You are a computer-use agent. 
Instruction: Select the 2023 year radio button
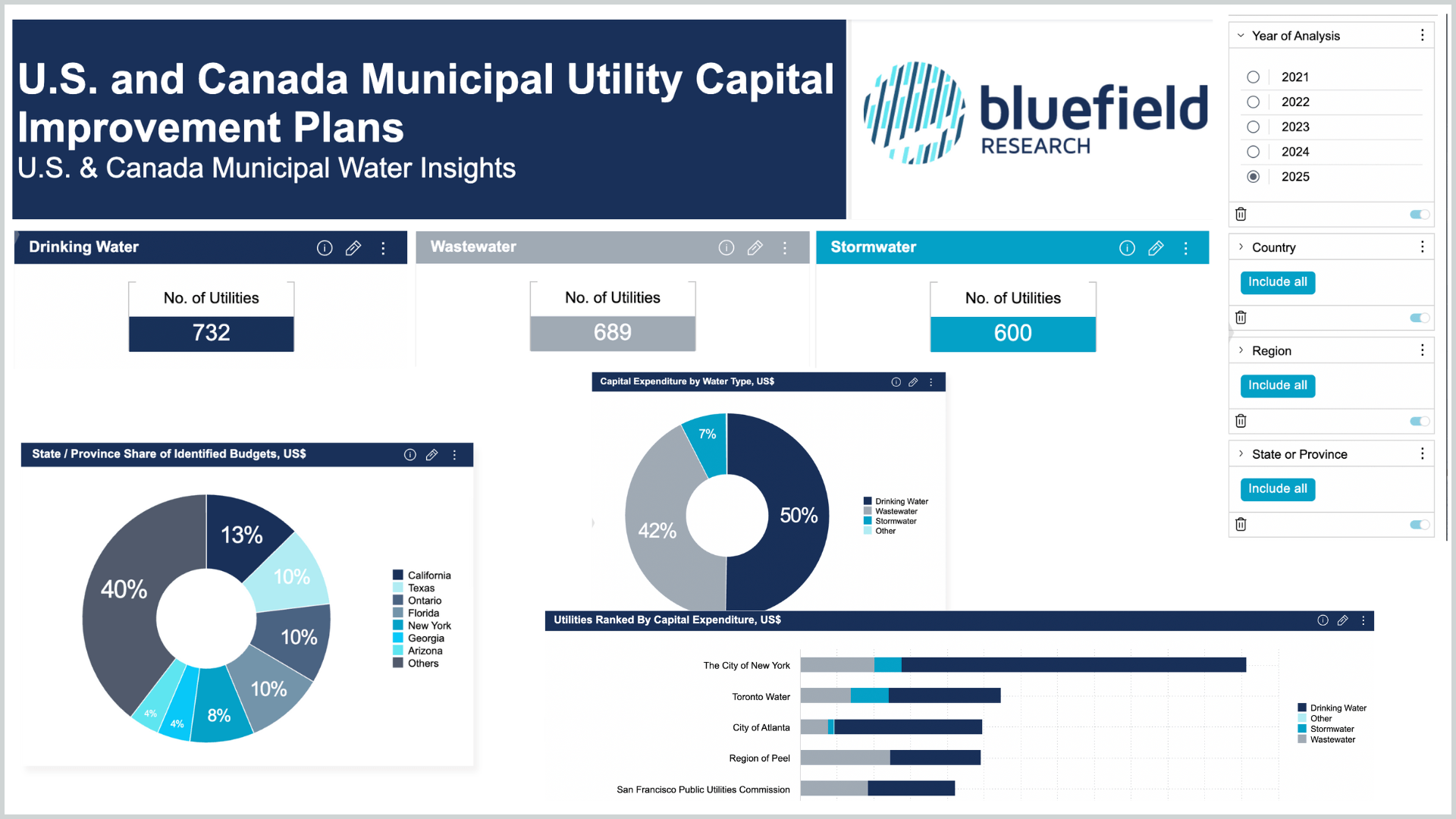(x=1253, y=127)
